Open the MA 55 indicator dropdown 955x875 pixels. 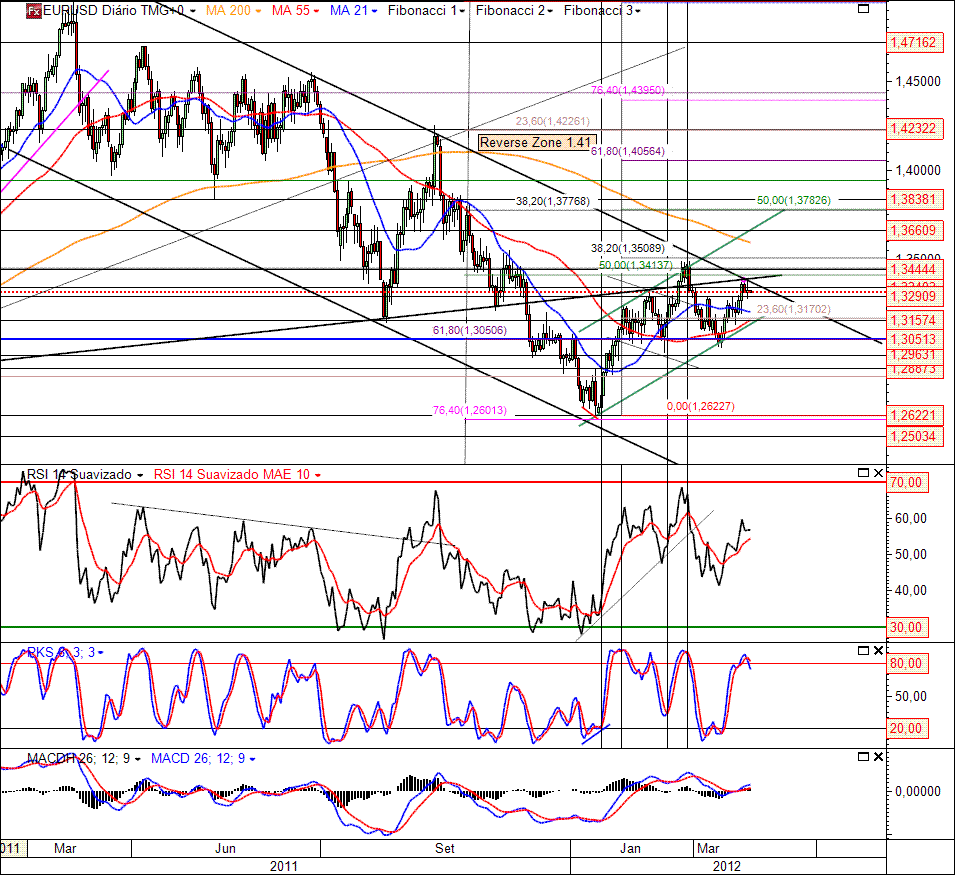click(x=317, y=11)
